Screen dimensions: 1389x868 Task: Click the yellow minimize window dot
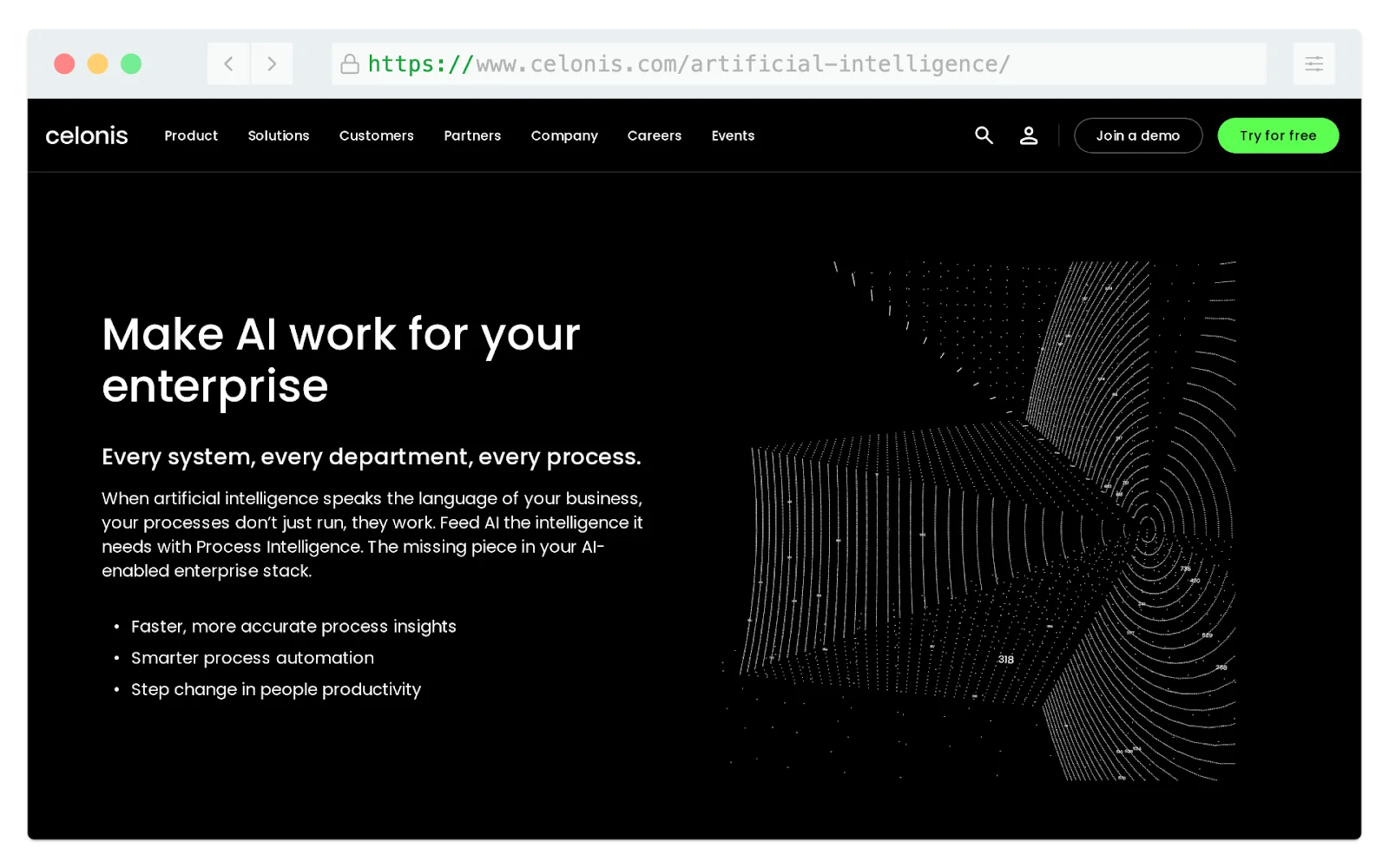[x=97, y=64]
